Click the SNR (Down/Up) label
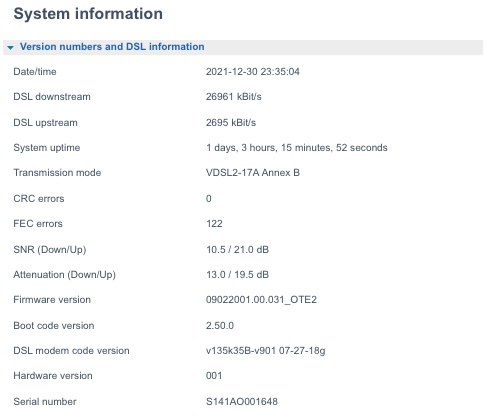 tap(50, 250)
